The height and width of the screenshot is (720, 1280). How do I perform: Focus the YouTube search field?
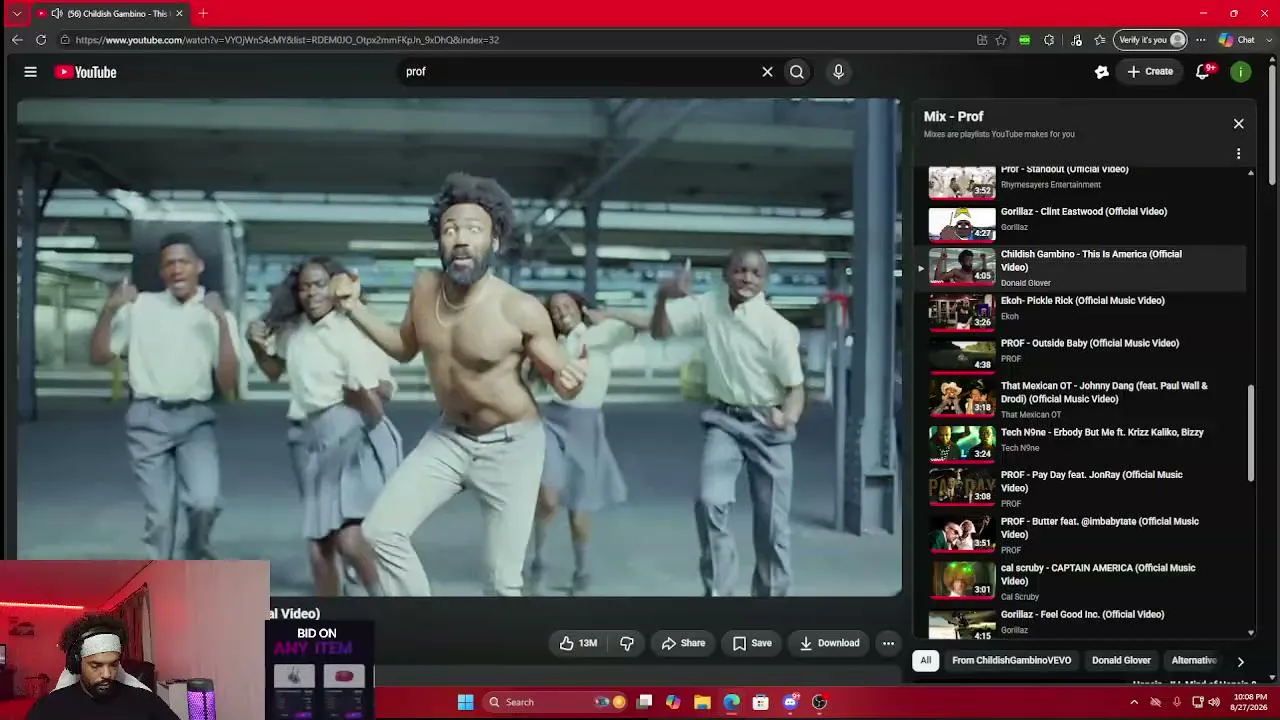coord(580,72)
